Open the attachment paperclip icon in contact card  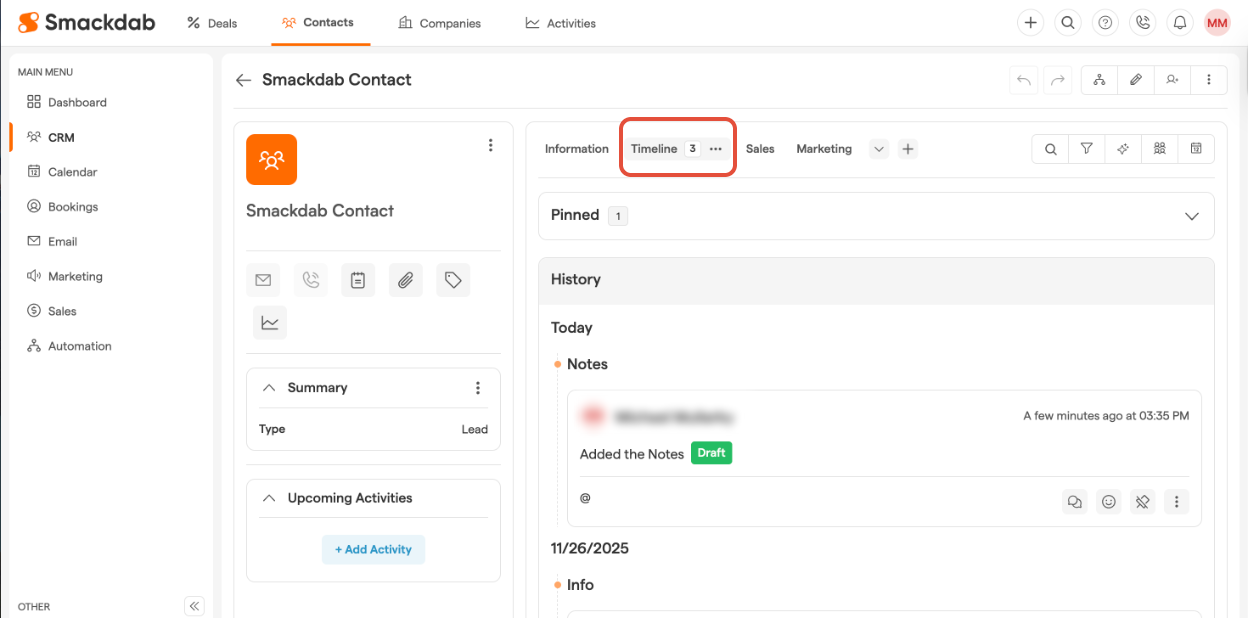point(405,281)
